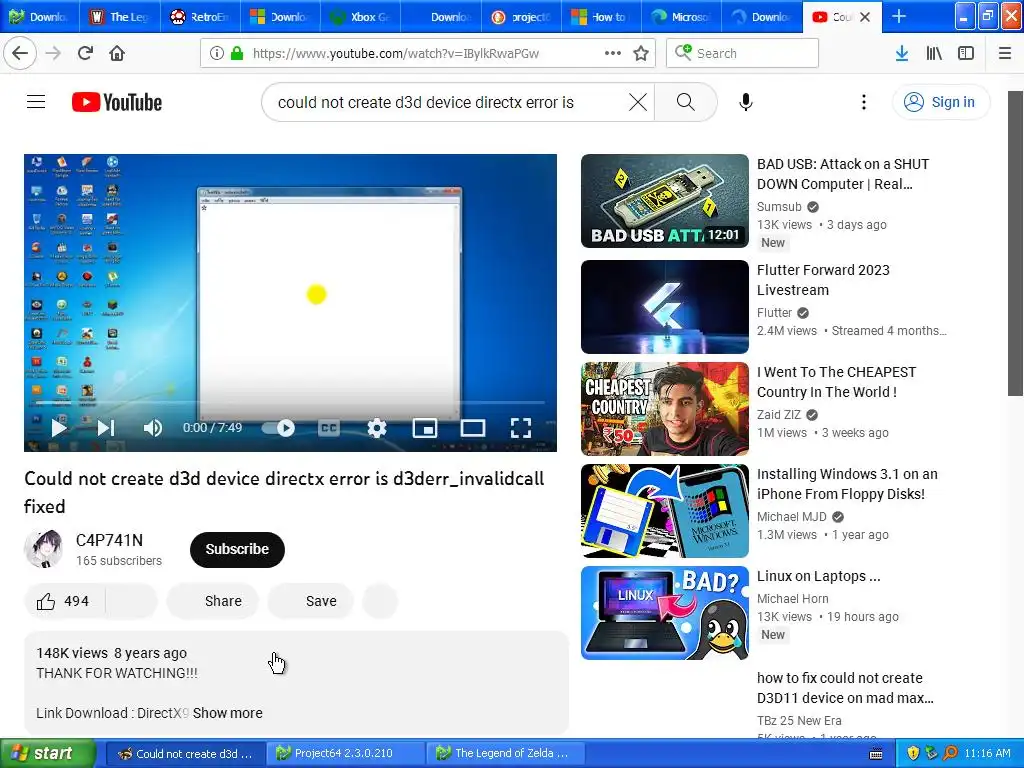Search by voice with the microphone icon
The width and height of the screenshot is (1024, 768).
tap(746, 102)
